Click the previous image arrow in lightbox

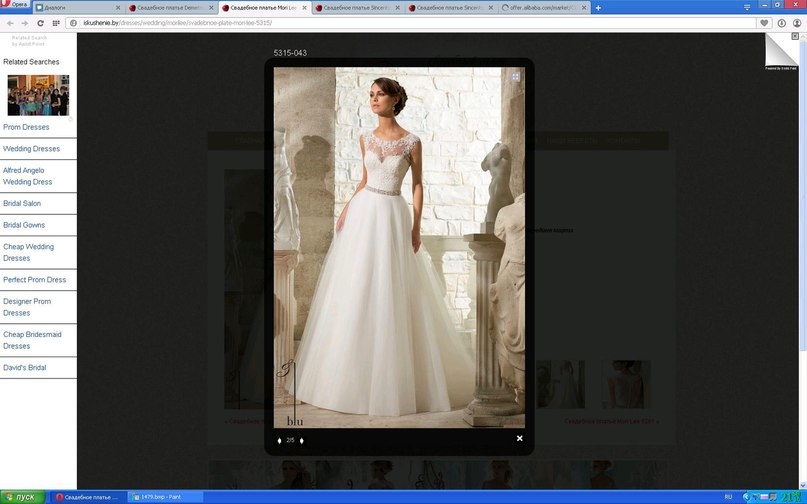pyautogui.click(x=279, y=440)
